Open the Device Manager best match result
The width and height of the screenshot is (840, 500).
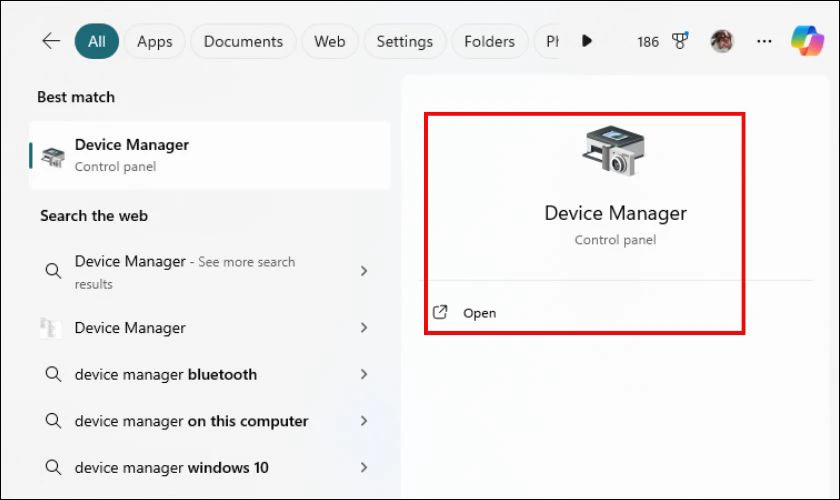click(210, 155)
